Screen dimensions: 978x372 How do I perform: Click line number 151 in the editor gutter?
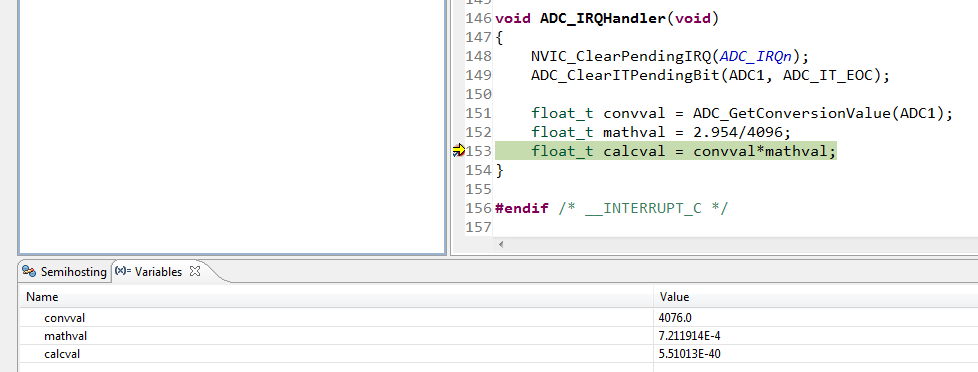(479, 113)
